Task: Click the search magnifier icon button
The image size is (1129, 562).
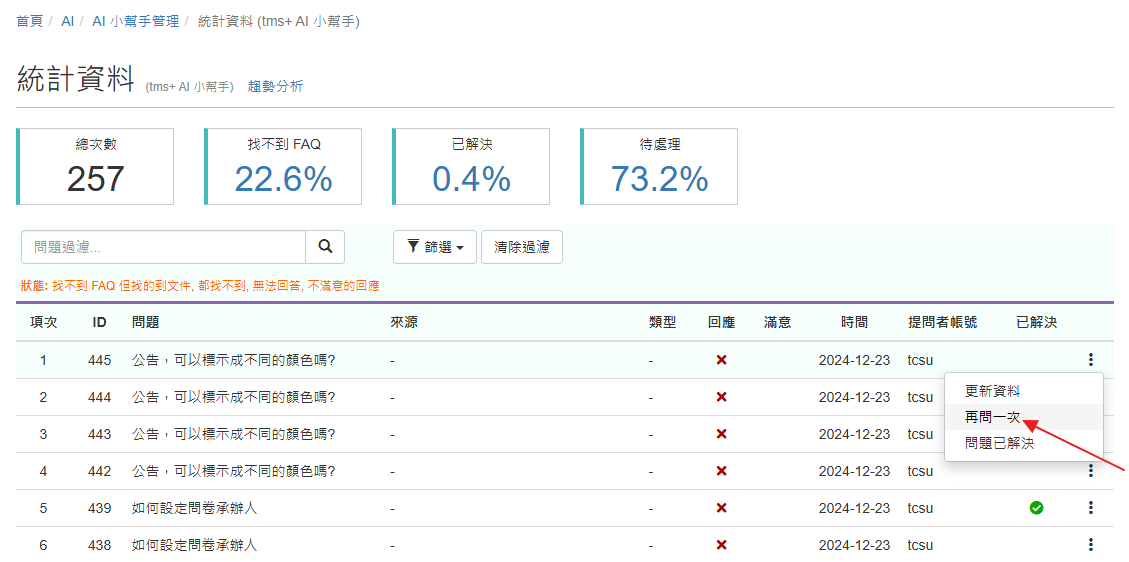Action: pos(325,247)
